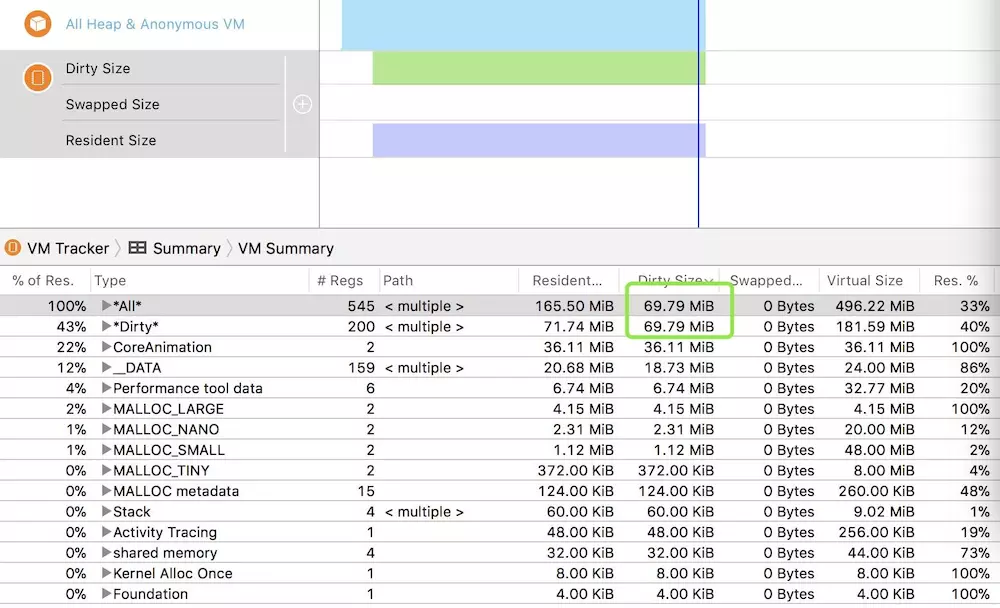Expand the Performance tool data row
The image size is (1000, 608).
pyautogui.click(x=106, y=388)
